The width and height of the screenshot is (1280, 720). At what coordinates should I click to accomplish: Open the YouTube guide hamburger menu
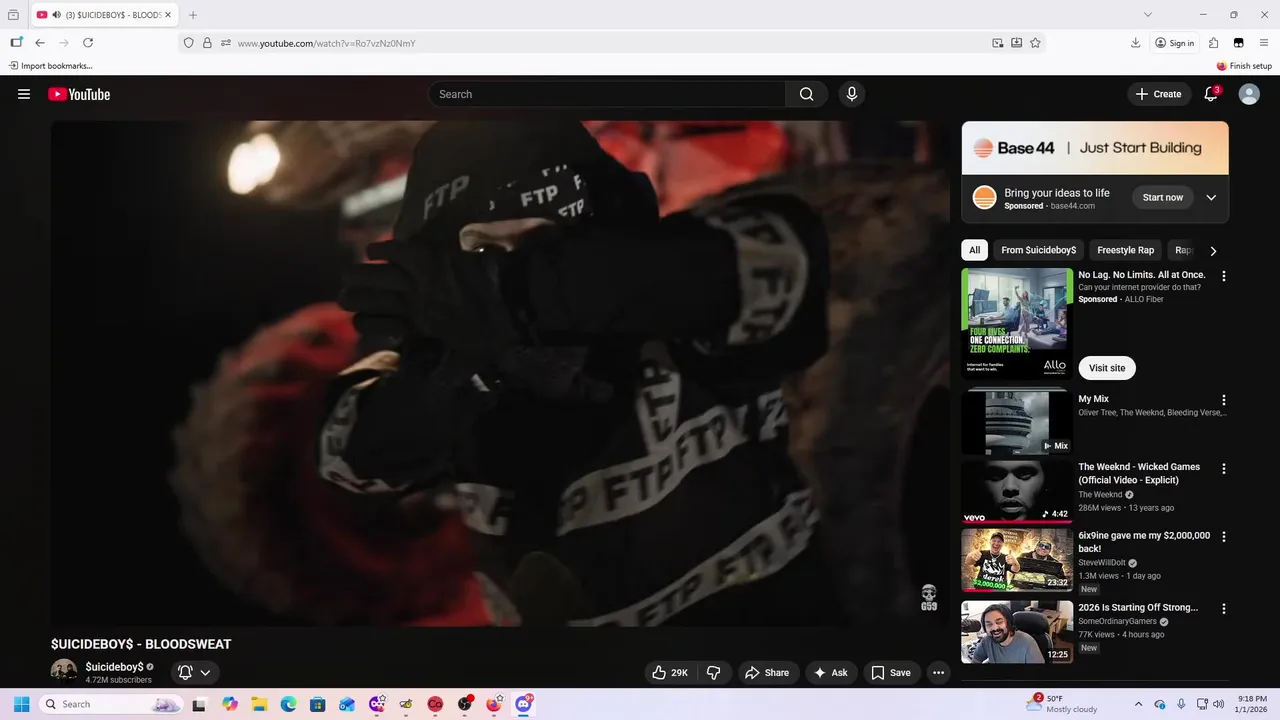coord(24,94)
